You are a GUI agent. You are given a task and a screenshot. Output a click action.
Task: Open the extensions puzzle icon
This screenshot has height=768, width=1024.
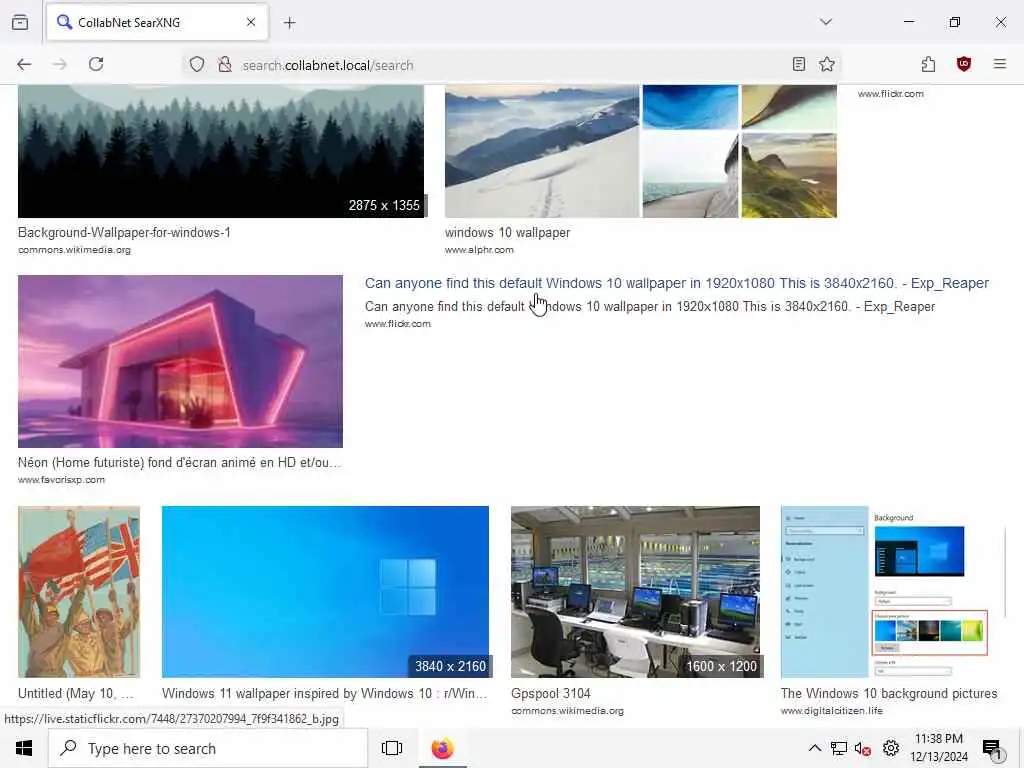pyautogui.click(x=929, y=64)
